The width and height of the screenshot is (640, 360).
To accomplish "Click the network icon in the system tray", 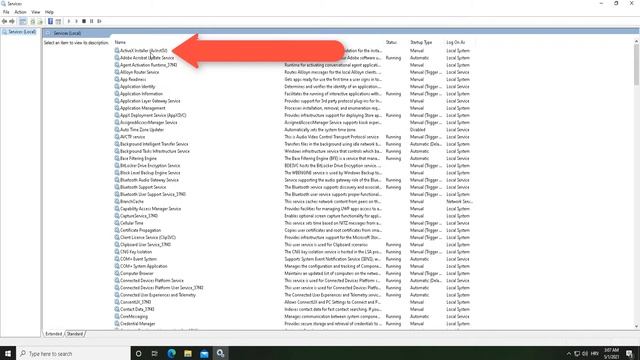I will [577, 353].
